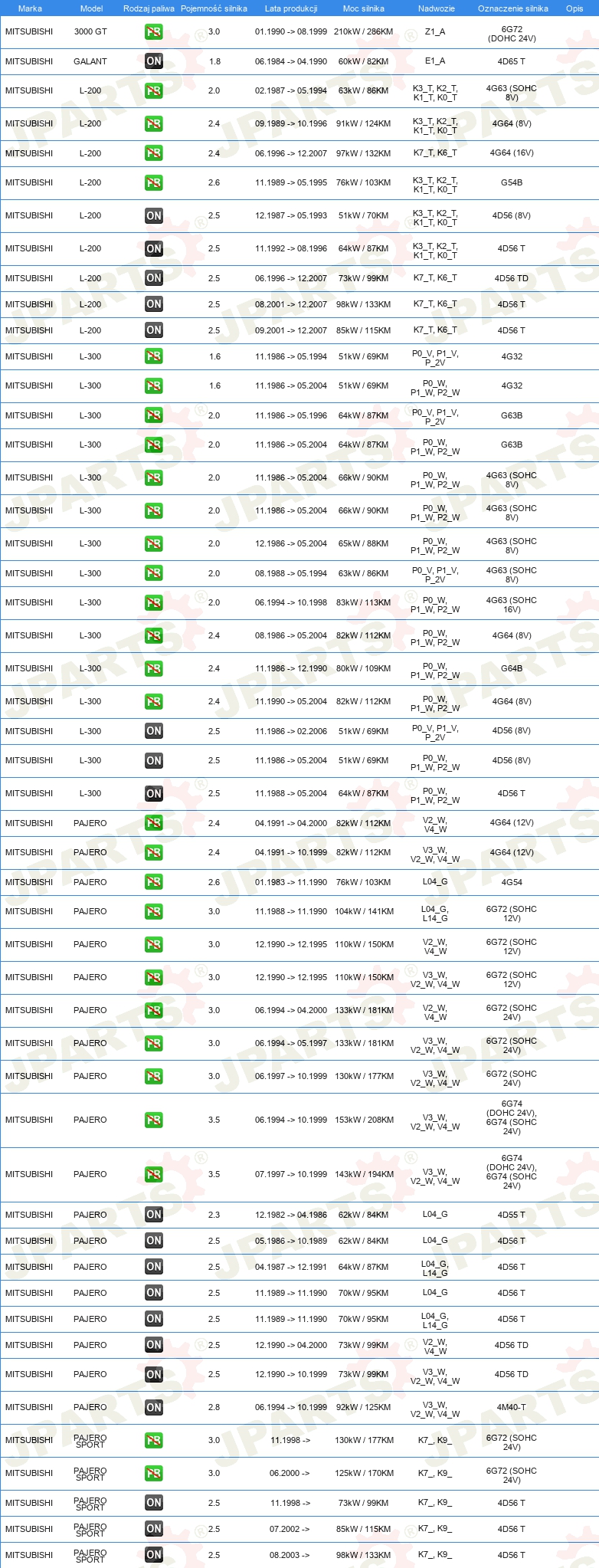Select the GALANT model cell
This screenshot has height=1568, width=599.
click(90, 61)
